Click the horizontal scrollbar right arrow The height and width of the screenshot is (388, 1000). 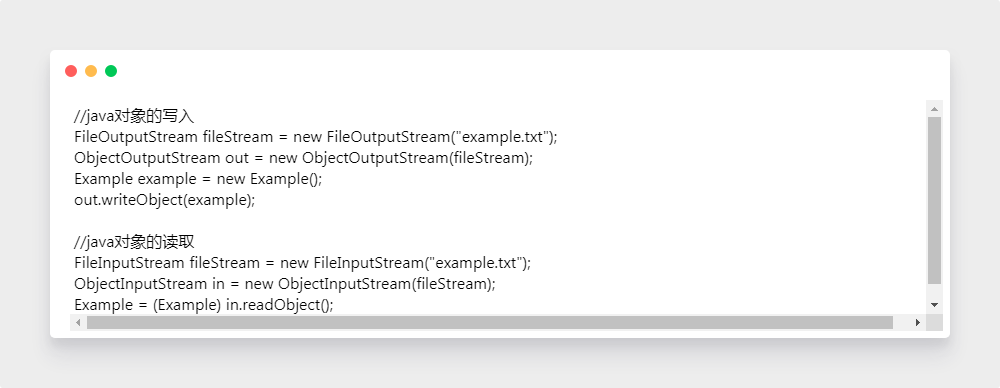[x=918, y=322]
